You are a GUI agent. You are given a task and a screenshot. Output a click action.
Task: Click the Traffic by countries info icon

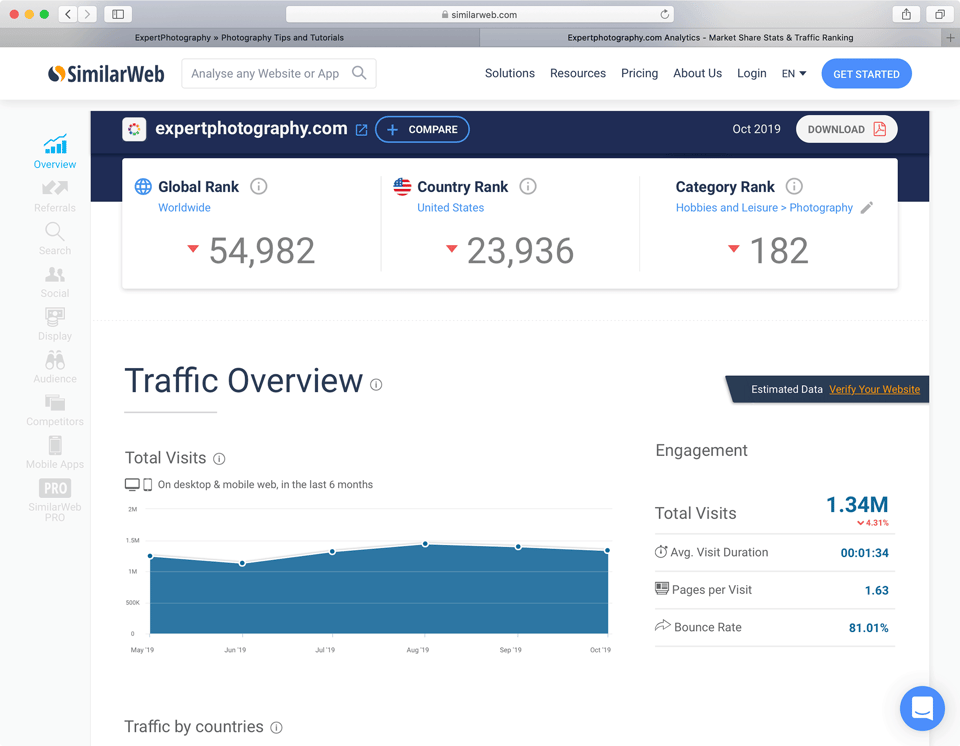276,728
